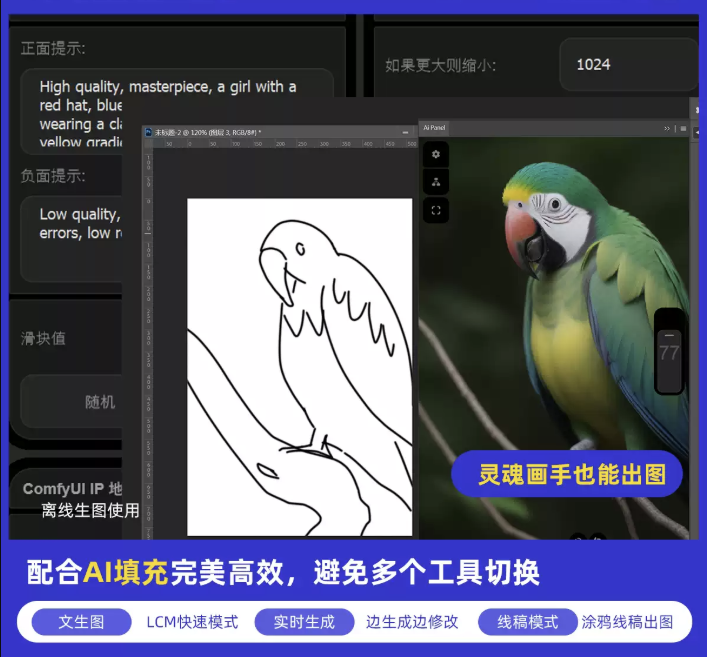Viewport: 707px width, 657px height.
Task: Open the AI Panel settings gear icon
Action: 436,154
